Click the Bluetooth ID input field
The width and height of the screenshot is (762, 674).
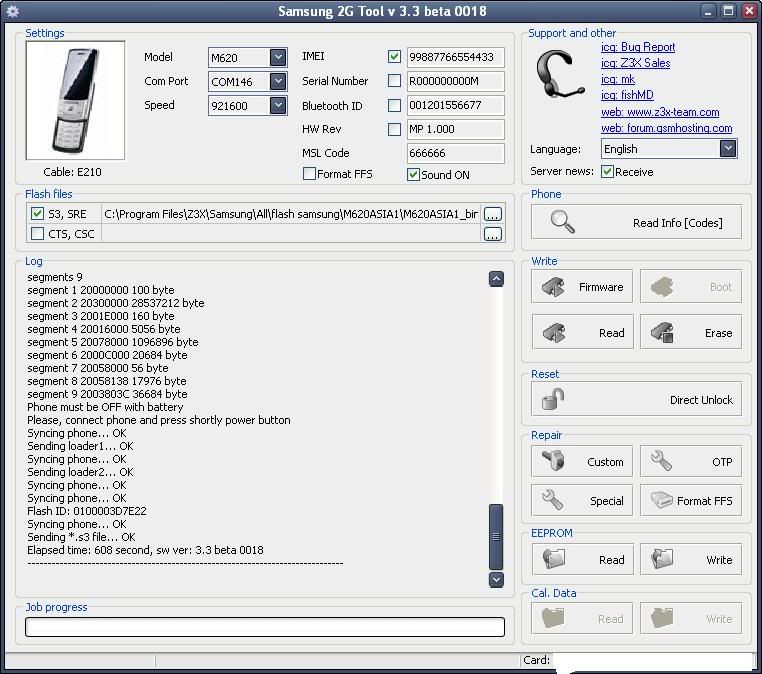[x=455, y=105]
